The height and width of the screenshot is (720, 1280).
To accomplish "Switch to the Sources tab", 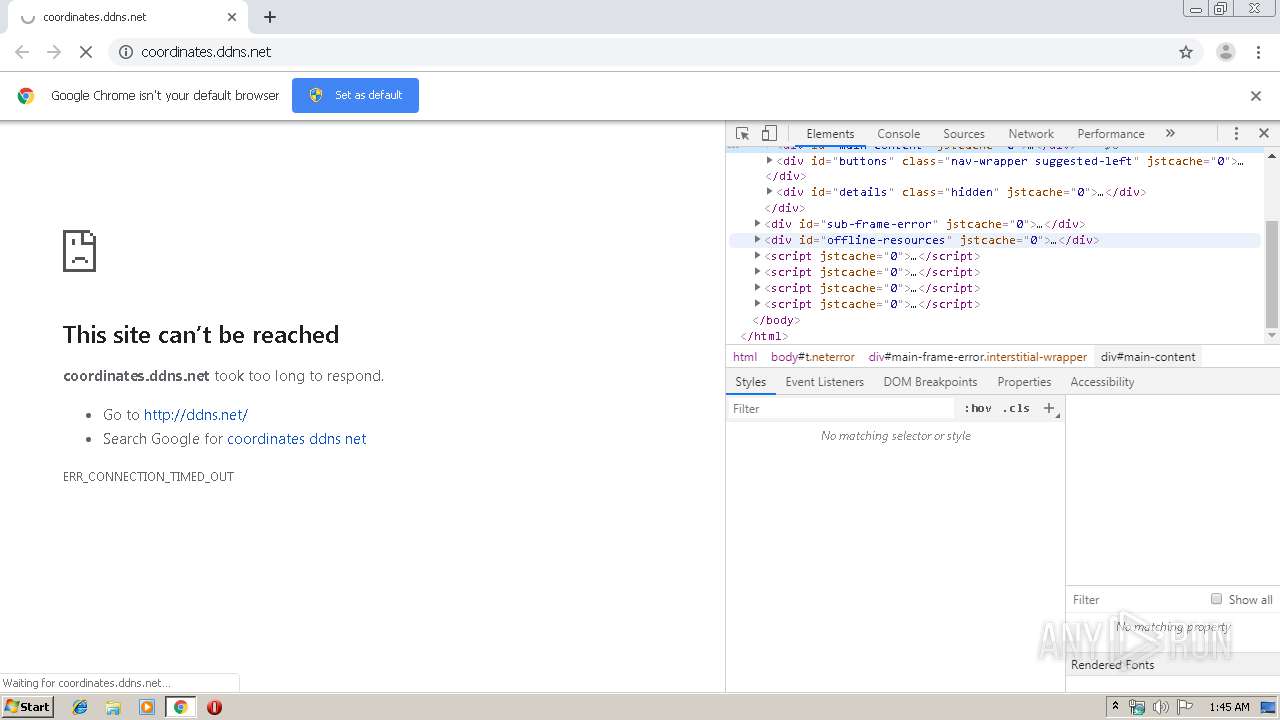I will 964,134.
